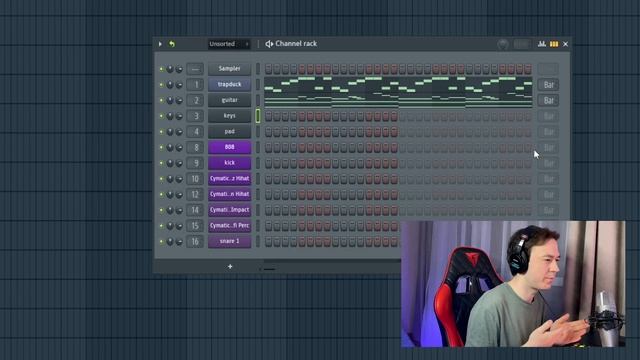Click the Cymatic..z Hihat volume knob
640x360 pixels.
tap(179, 179)
